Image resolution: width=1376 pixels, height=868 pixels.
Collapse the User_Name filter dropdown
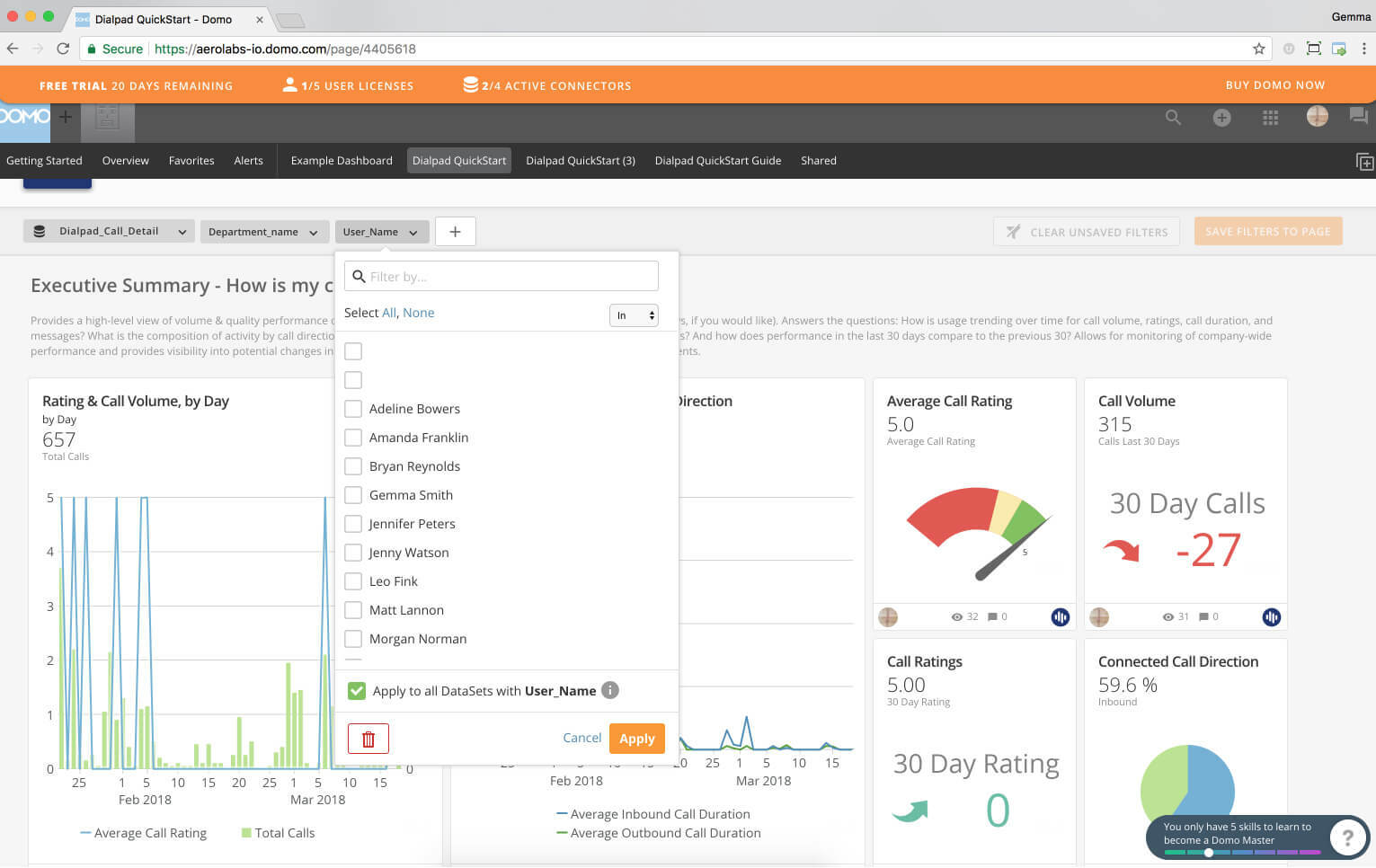[381, 232]
